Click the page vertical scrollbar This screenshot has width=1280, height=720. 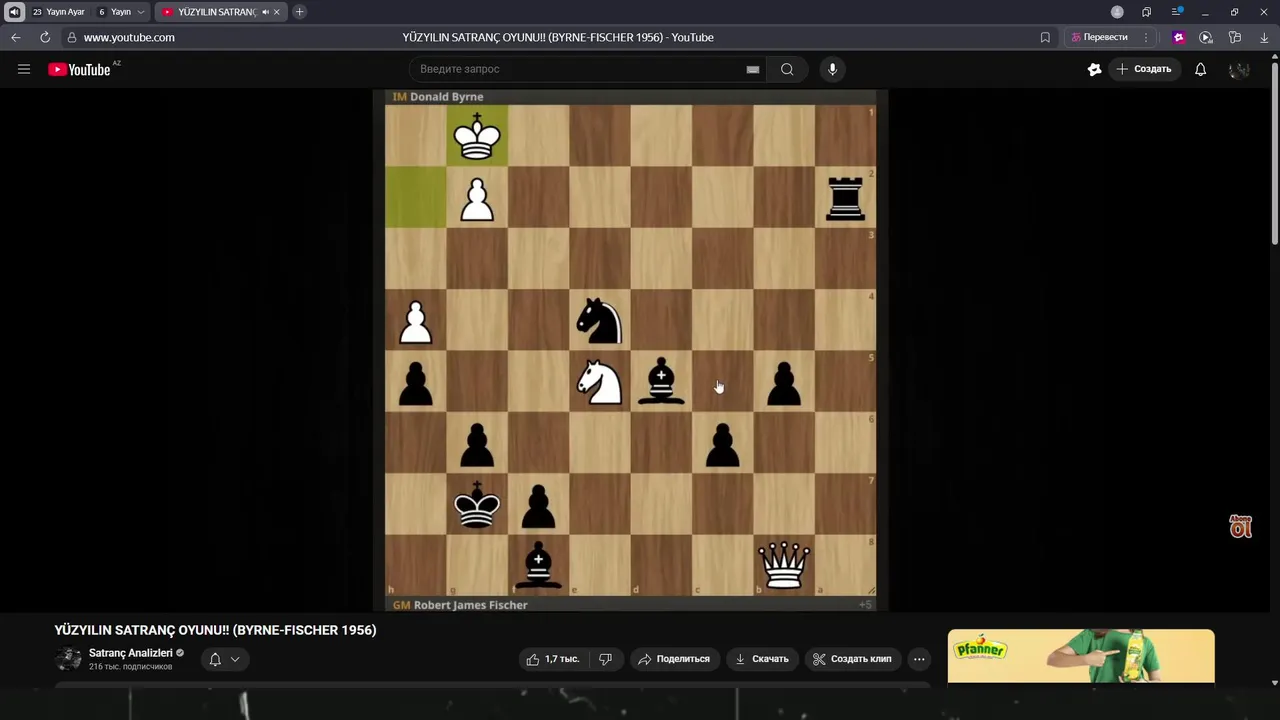(x=1274, y=156)
